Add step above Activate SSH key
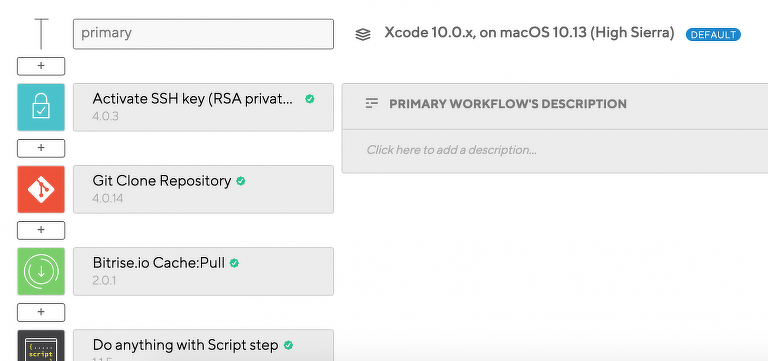Image resolution: width=768 pixels, height=361 pixels. pyautogui.click(x=41, y=66)
